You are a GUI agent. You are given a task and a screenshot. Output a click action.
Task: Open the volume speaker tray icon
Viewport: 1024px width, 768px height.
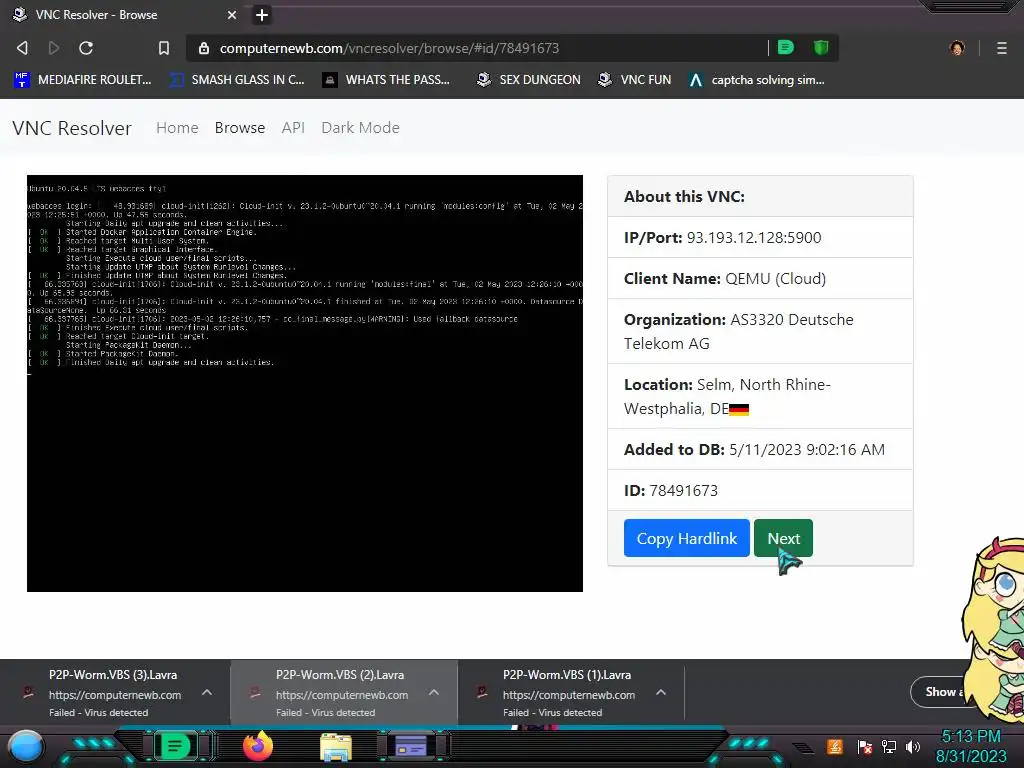pos(912,746)
